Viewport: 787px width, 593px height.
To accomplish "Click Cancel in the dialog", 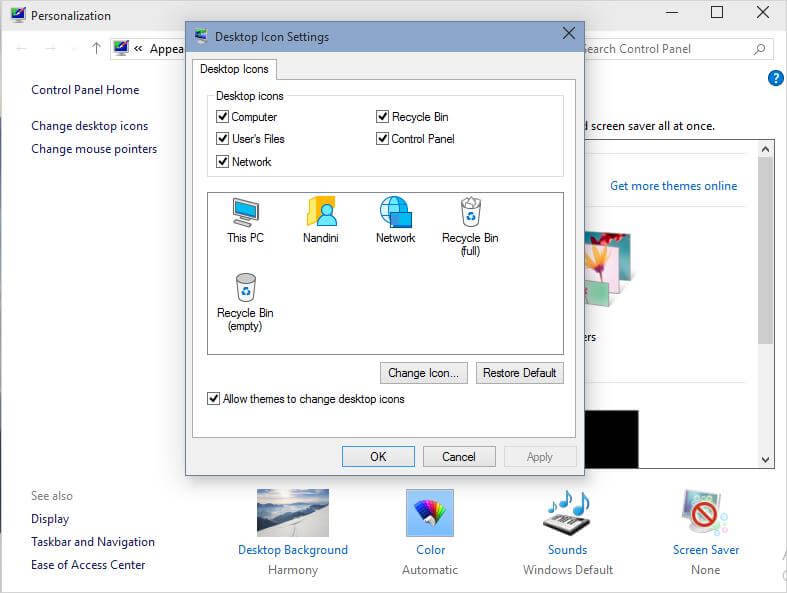I will 459,456.
